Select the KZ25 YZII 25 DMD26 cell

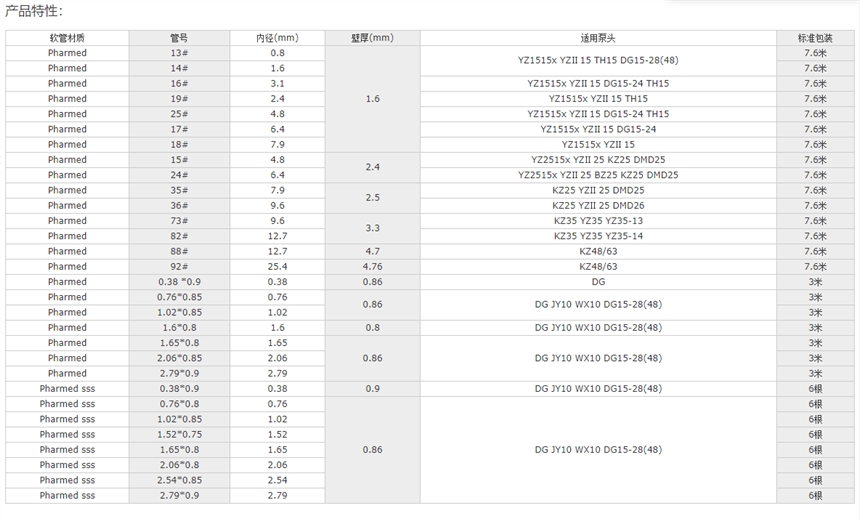coord(598,206)
